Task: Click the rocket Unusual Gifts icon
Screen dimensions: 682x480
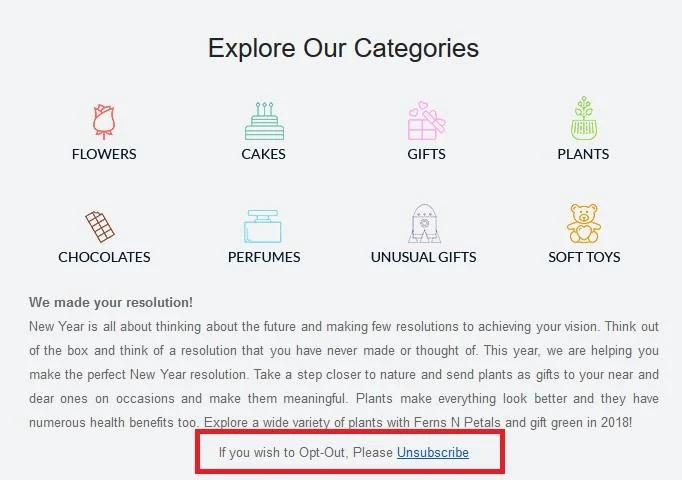Action: point(424,224)
